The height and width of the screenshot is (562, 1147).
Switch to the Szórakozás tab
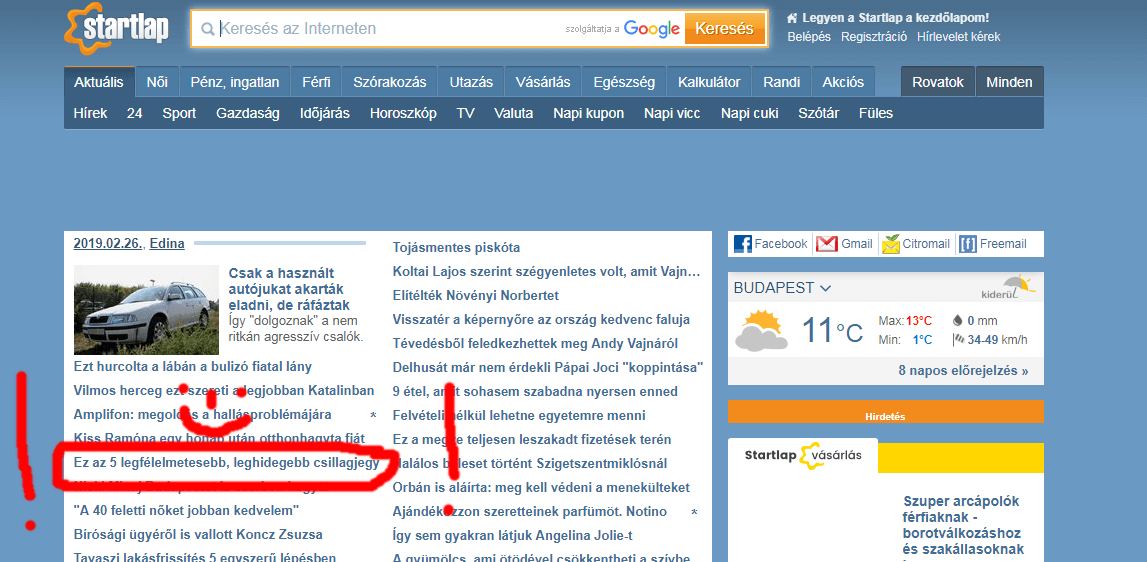(389, 82)
